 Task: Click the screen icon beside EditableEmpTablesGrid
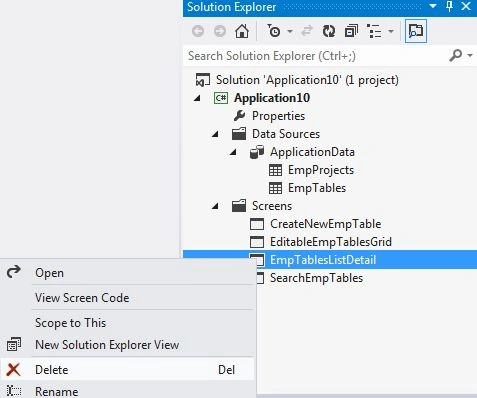pyautogui.click(x=257, y=242)
